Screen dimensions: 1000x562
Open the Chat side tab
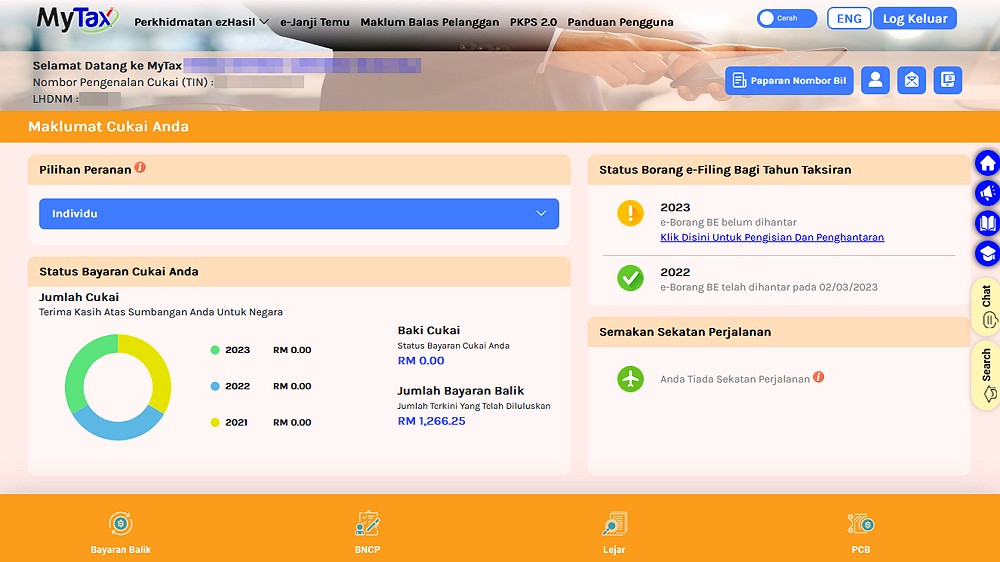click(x=986, y=307)
